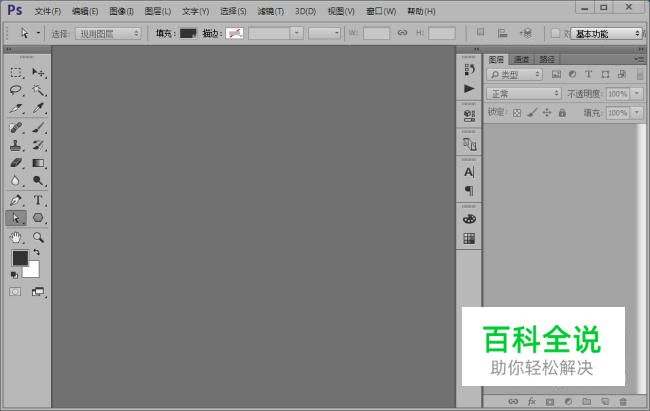The image size is (650, 411).
Task: Select the Crop tool
Action: point(16,108)
